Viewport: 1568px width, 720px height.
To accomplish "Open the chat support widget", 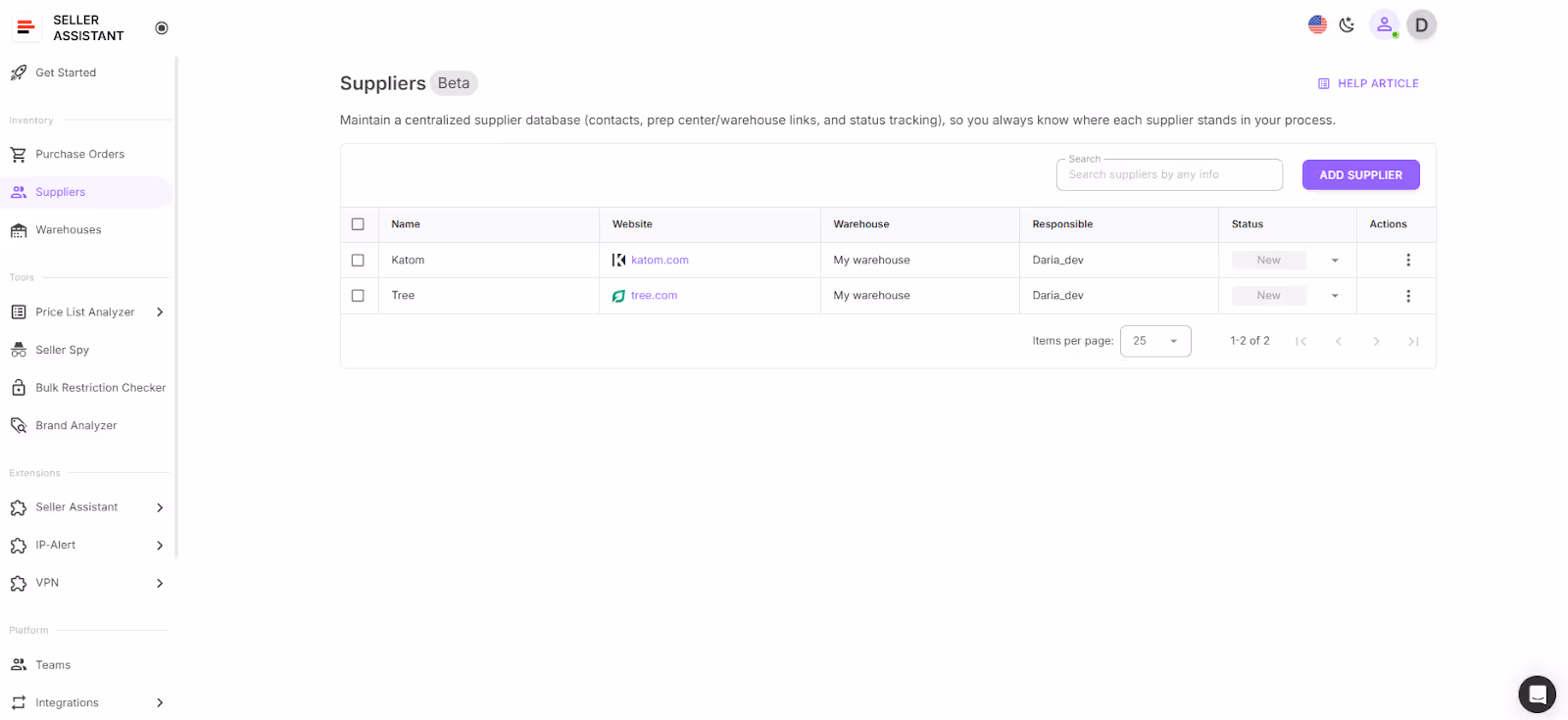I will click(1537, 695).
